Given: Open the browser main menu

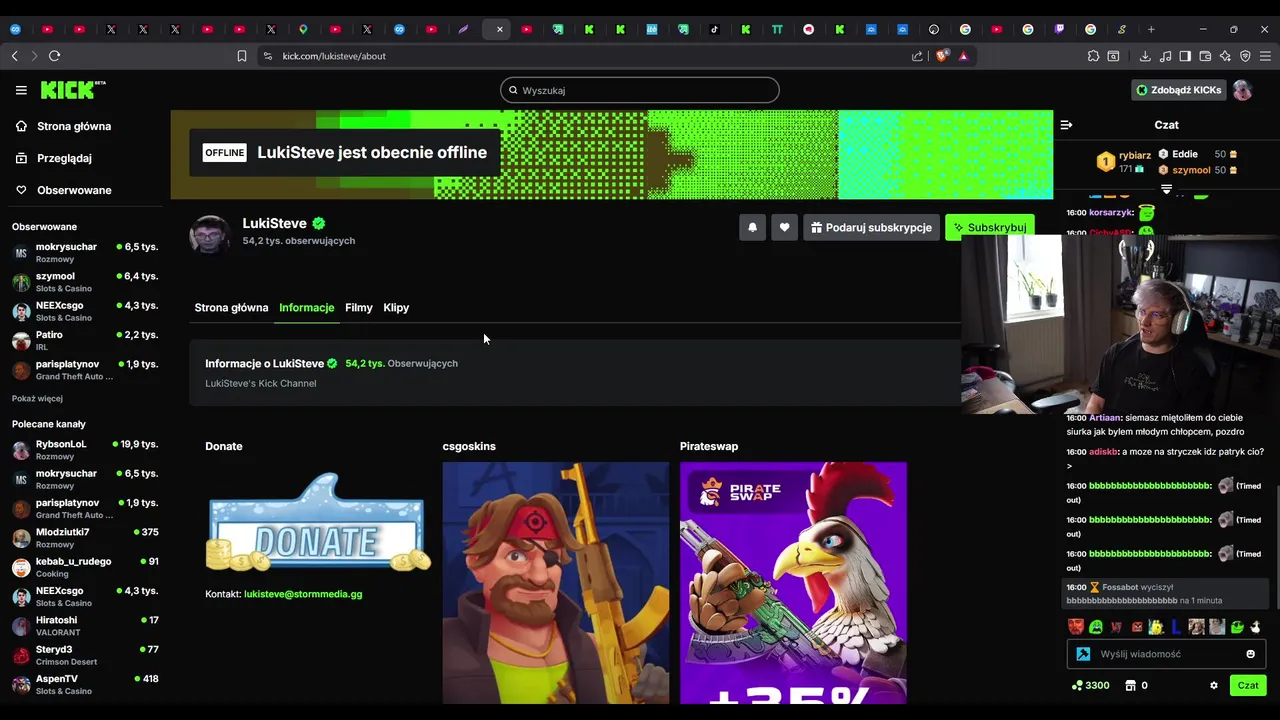Looking at the screenshot, I should (1265, 56).
